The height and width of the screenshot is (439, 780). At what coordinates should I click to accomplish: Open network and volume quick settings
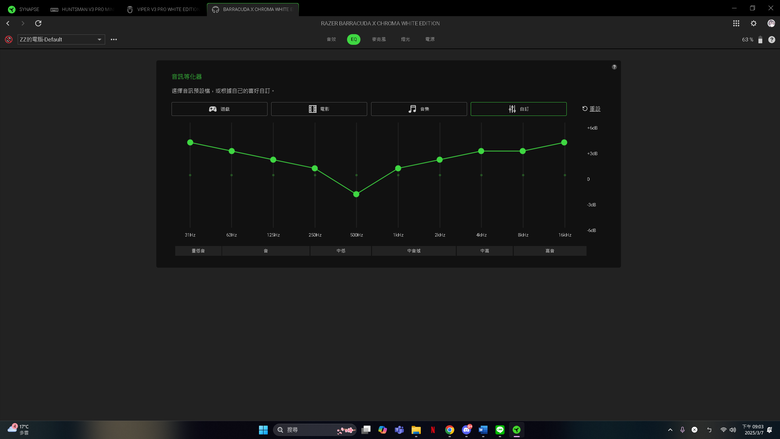point(728,430)
